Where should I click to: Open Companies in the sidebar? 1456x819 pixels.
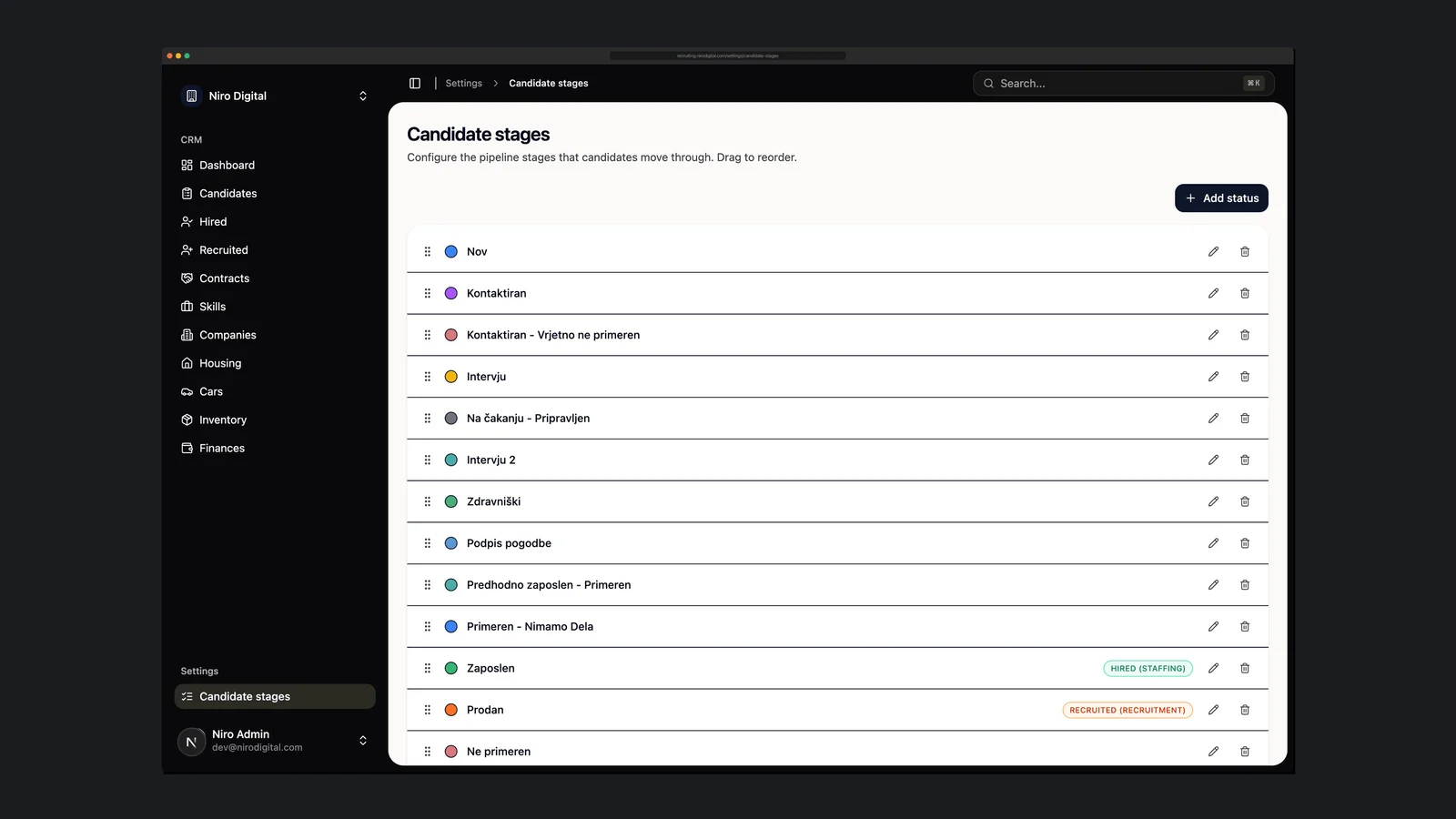[x=275, y=334]
